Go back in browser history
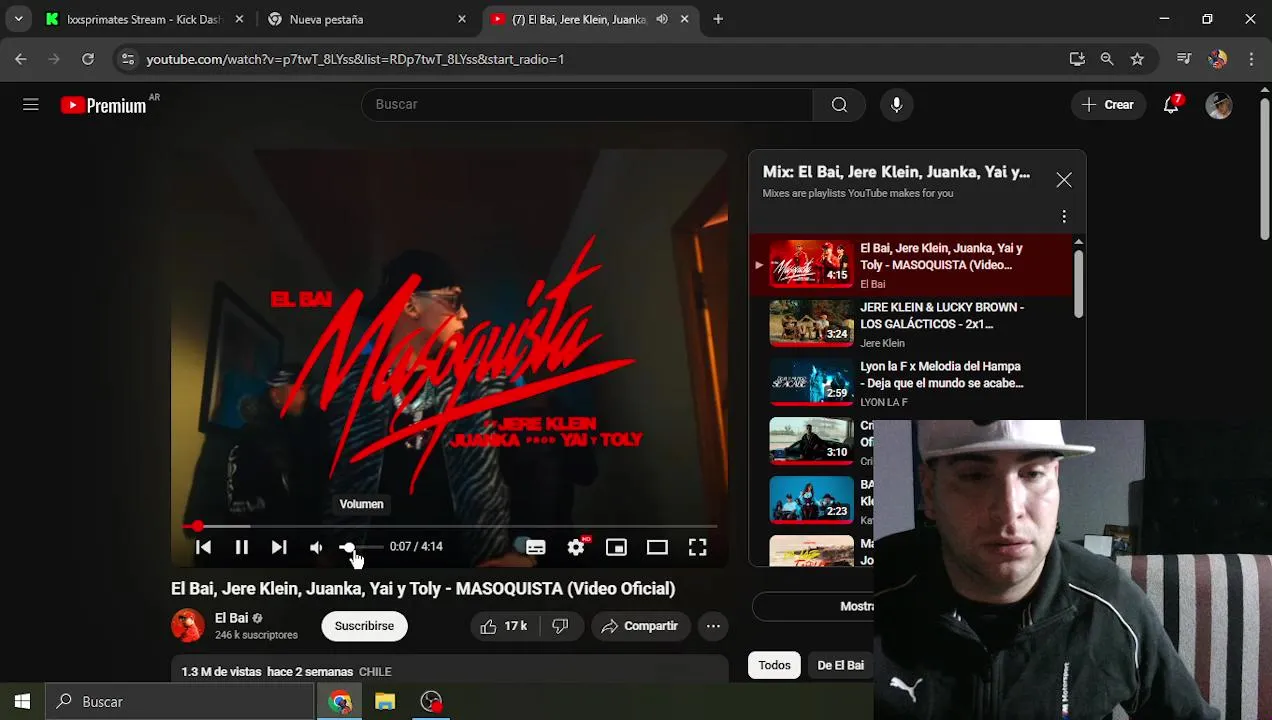The height and width of the screenshot is (720, 1272). point(21,59)
